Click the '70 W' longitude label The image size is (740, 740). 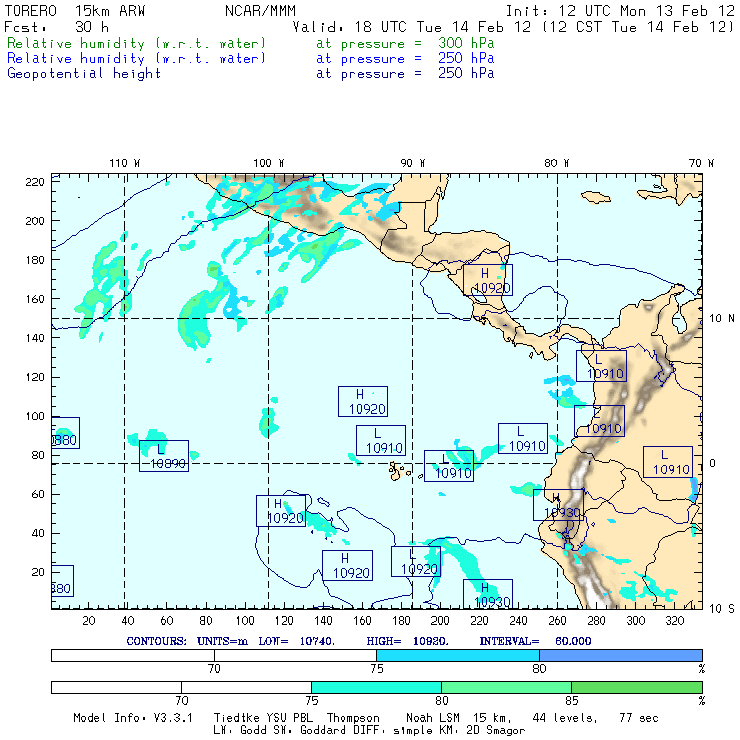pyautogui.click(x=701, y=163)
